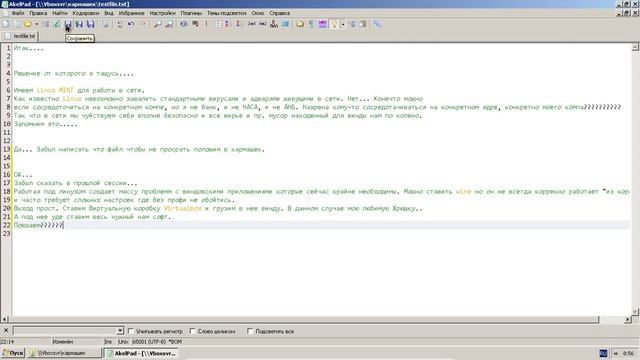Expand the search text combo box arrow
The width and height of the screenshot is (640, 360).
click(x=120, y=331)
